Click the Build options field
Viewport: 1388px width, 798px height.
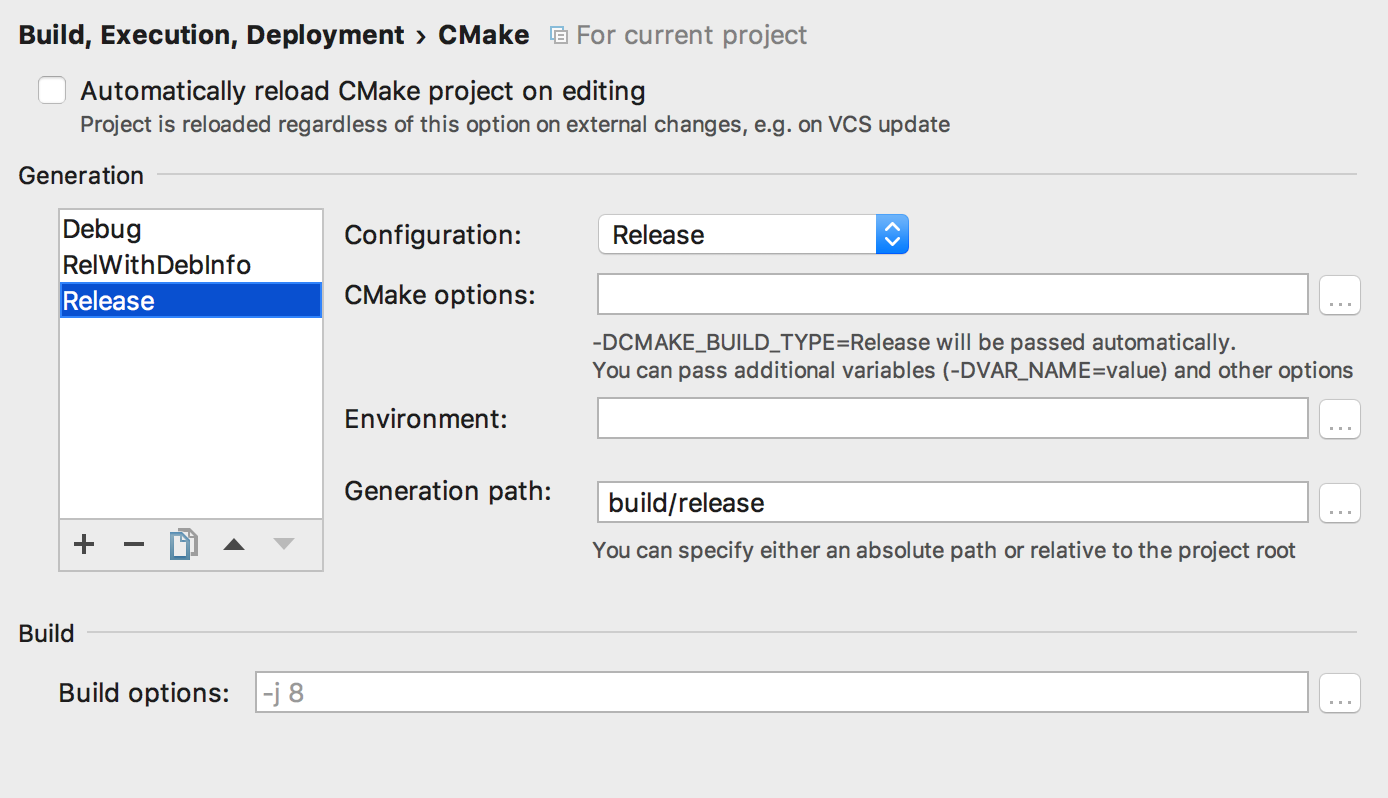pos(780,693)
